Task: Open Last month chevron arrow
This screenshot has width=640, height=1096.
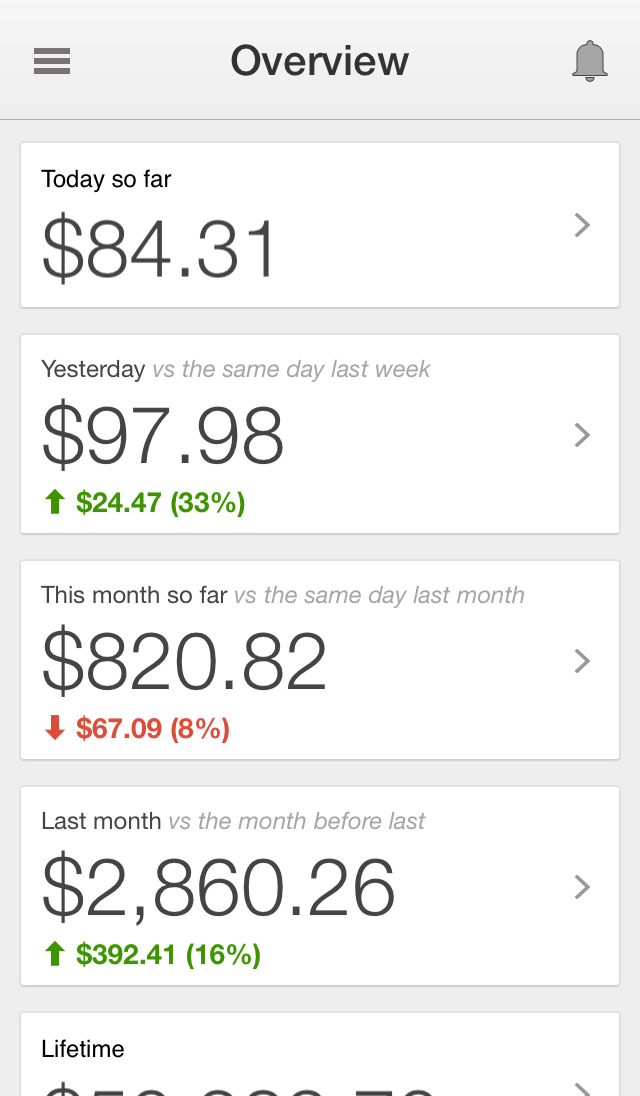Action: pyautogui.click(x=583, y=887)
